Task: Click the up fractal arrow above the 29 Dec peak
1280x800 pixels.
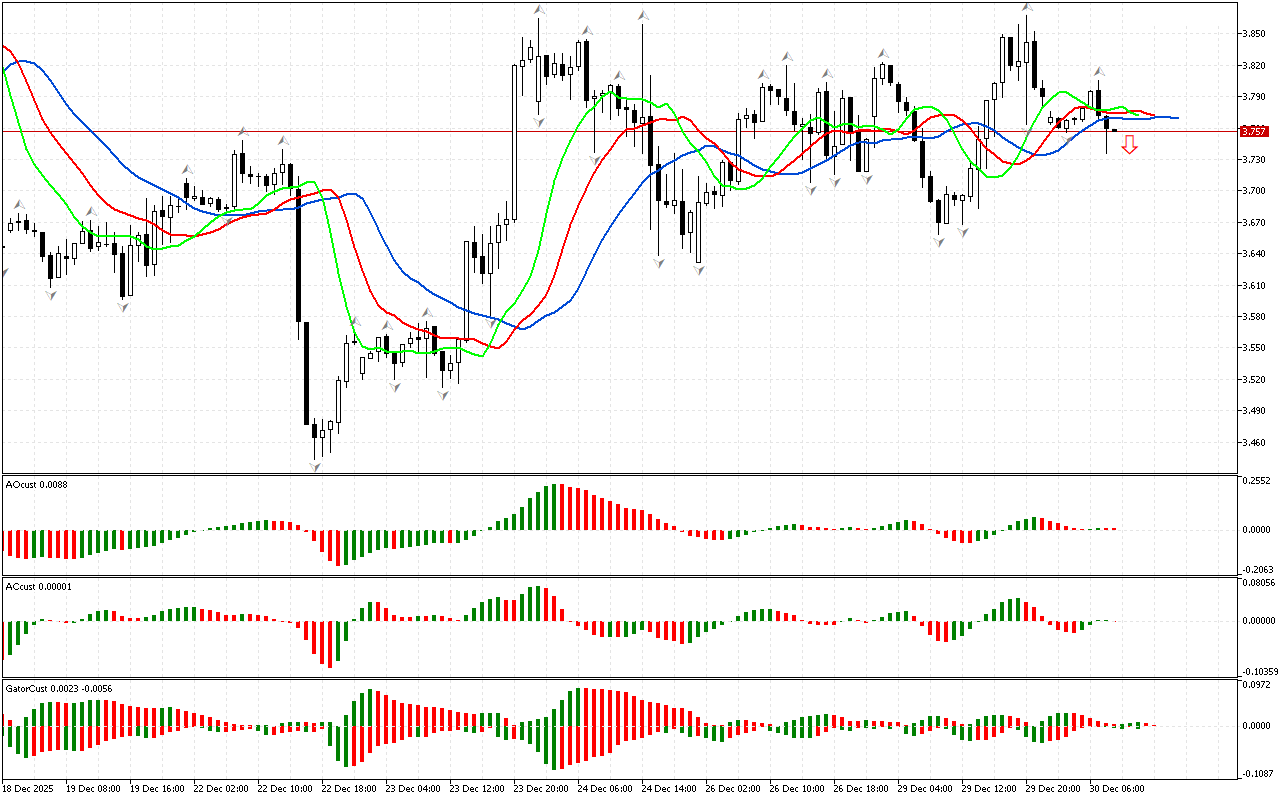Action: tap(1027, 8)
